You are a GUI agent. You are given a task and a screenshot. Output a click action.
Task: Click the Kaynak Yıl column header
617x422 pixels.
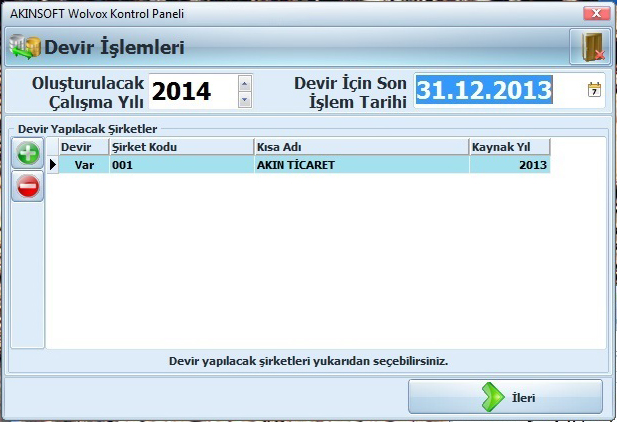[x=510, y=147]
